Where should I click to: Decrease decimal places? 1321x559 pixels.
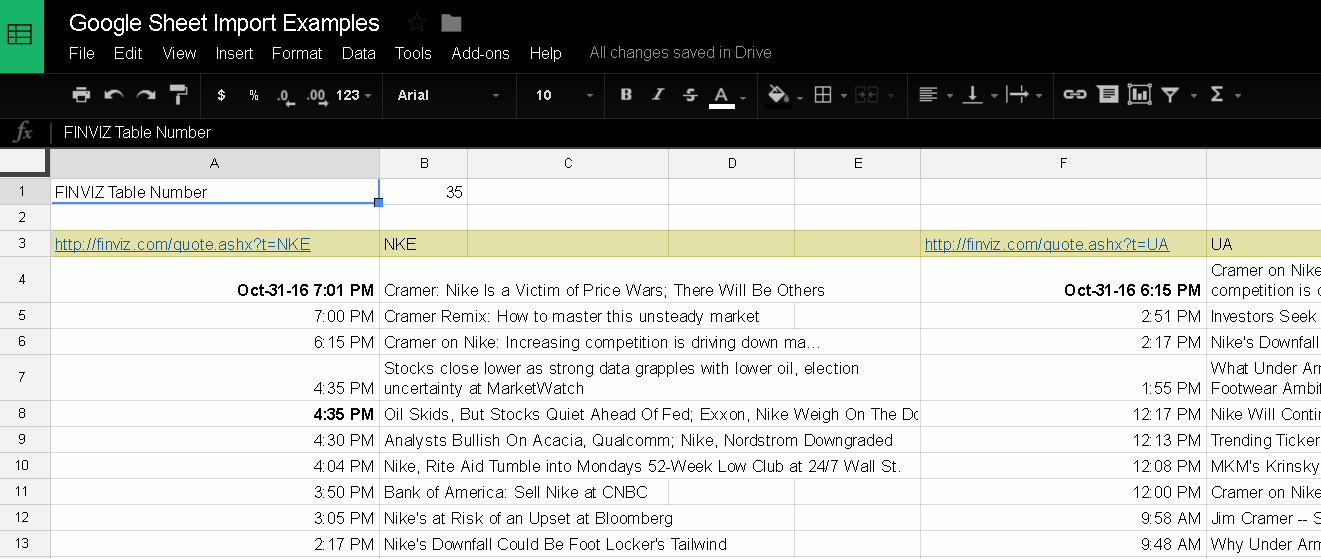(x=285, y=95)
